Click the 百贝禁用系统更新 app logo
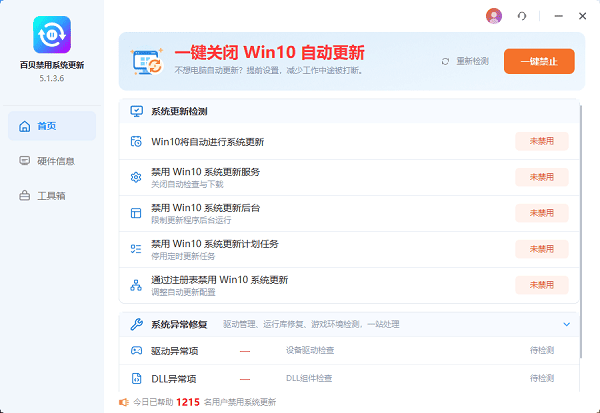 click(x=52, y=34)
